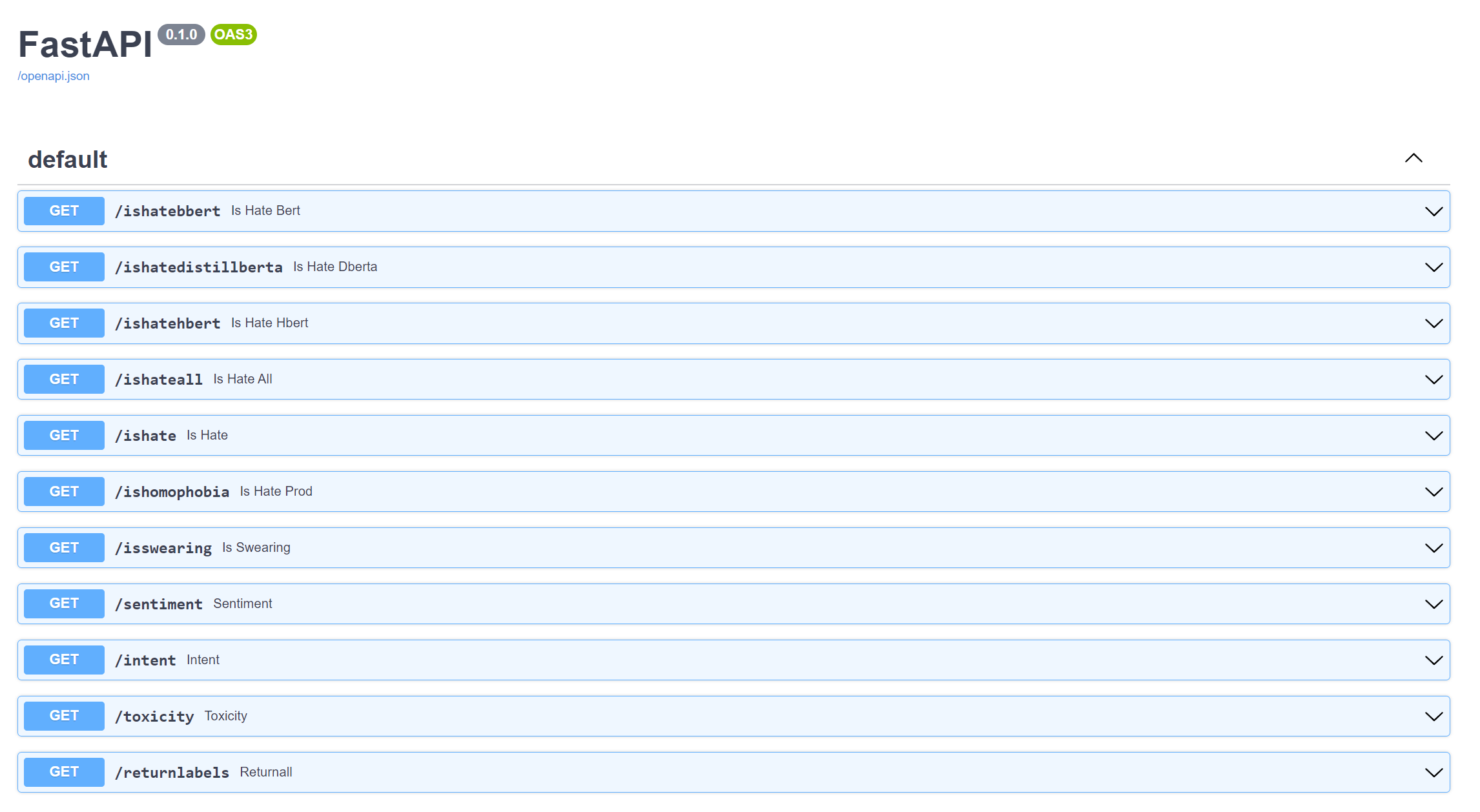The image size is (1480, 812).
Task: Click the 'Is Swearing' summary text
Action: click(256, 547)
